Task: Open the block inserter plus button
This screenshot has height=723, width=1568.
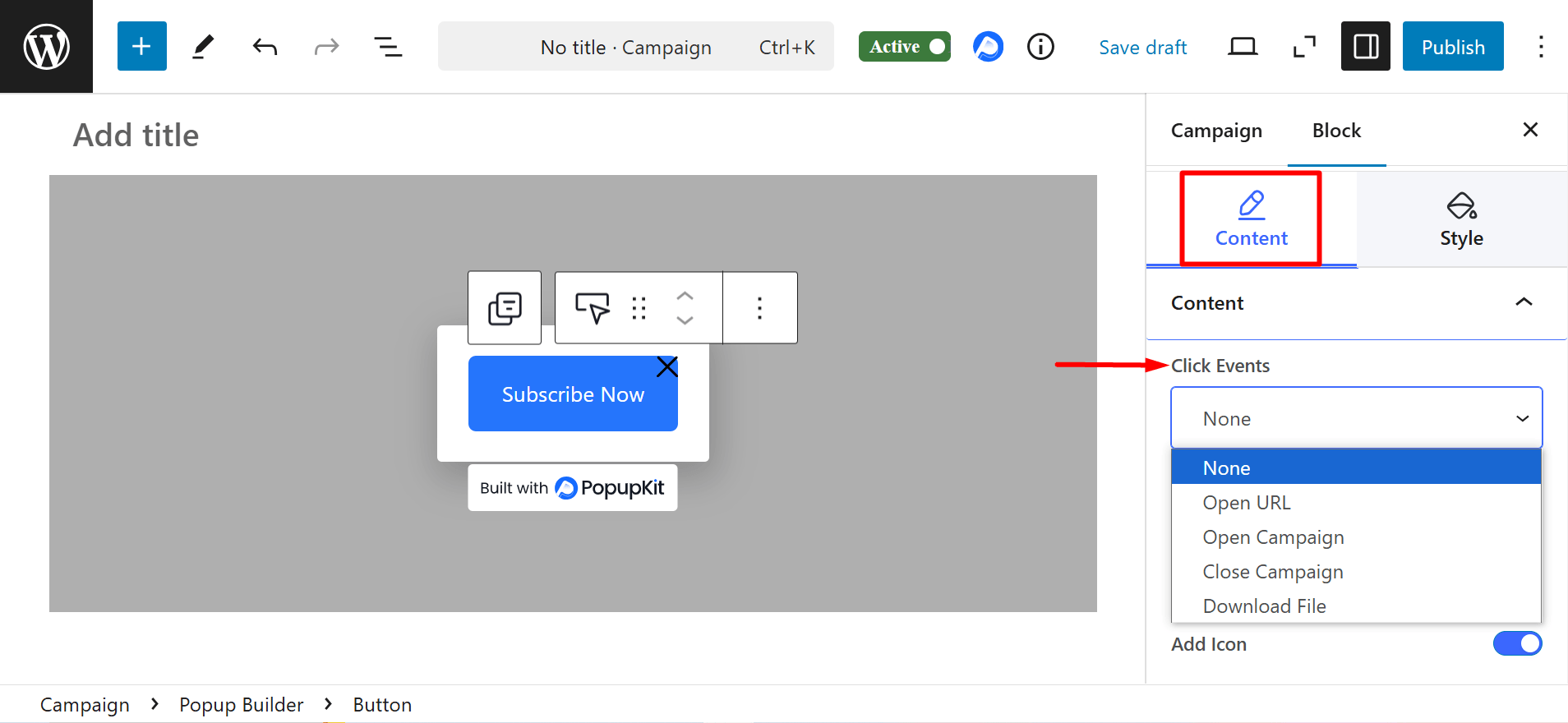Action: [141, 47]
